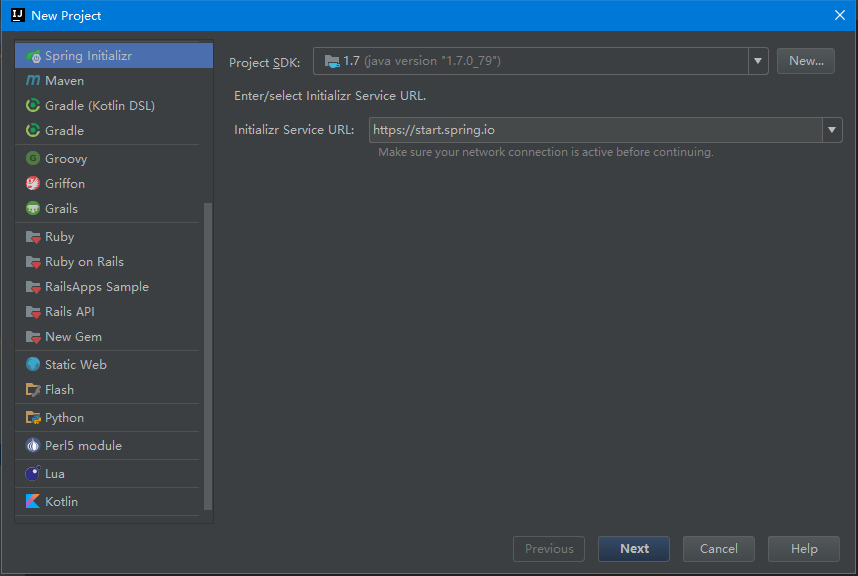Choose Gradle project type

click(x=114, y=130)
